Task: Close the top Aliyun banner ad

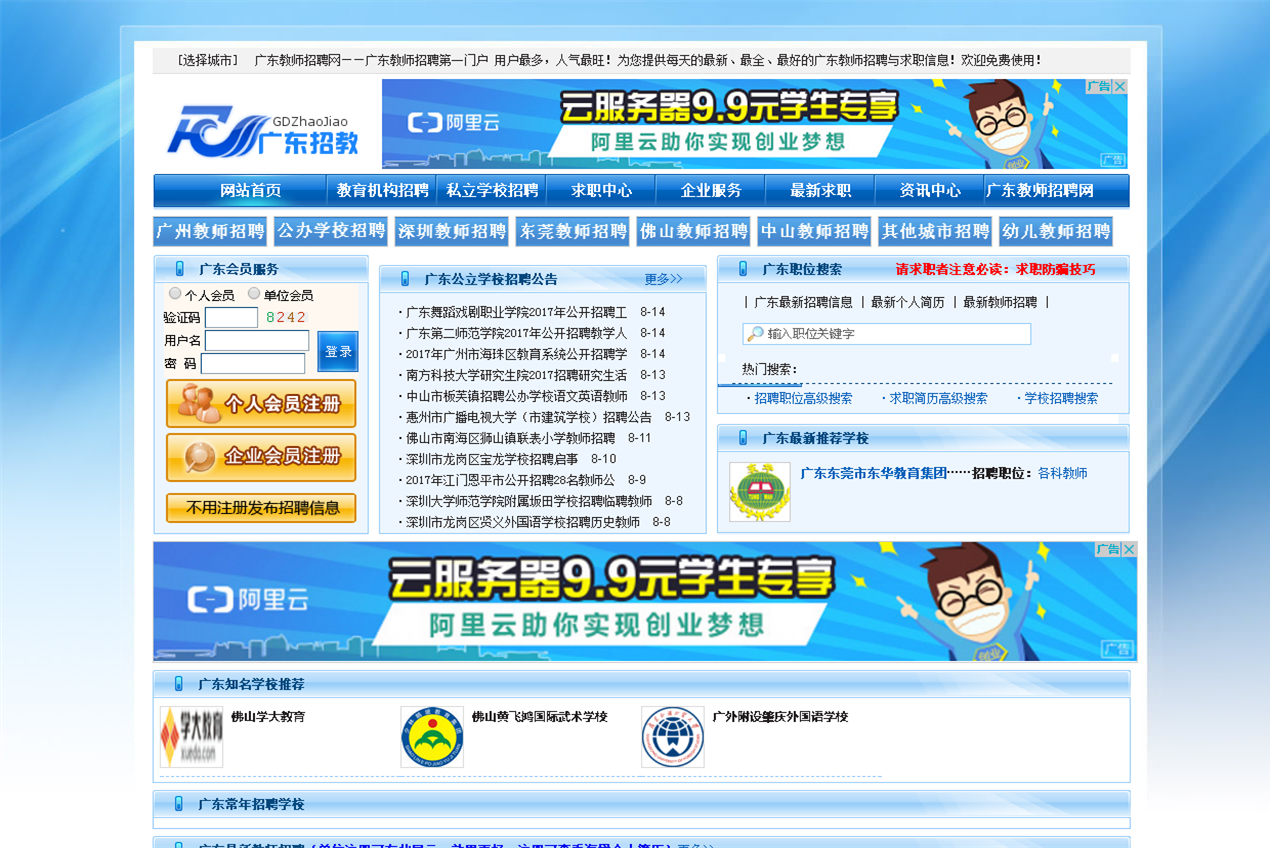Action: pyautogui.click(x=1120, y=87)
